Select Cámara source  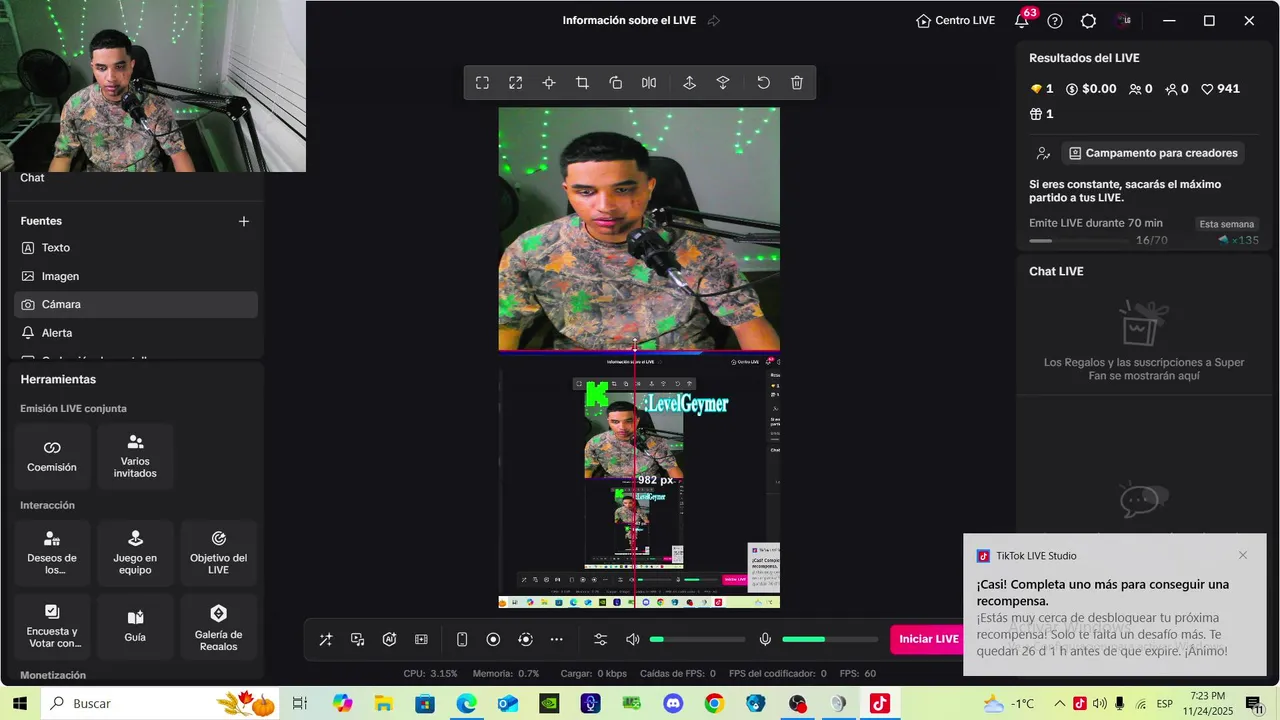(136, 304)
